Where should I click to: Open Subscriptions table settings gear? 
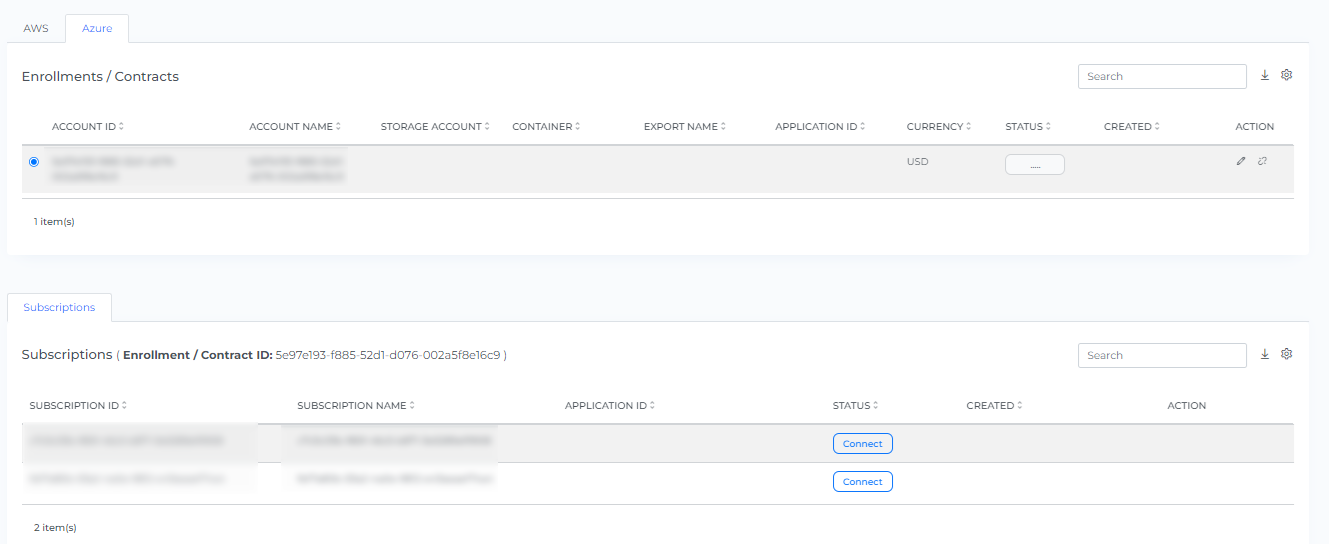1287,354
